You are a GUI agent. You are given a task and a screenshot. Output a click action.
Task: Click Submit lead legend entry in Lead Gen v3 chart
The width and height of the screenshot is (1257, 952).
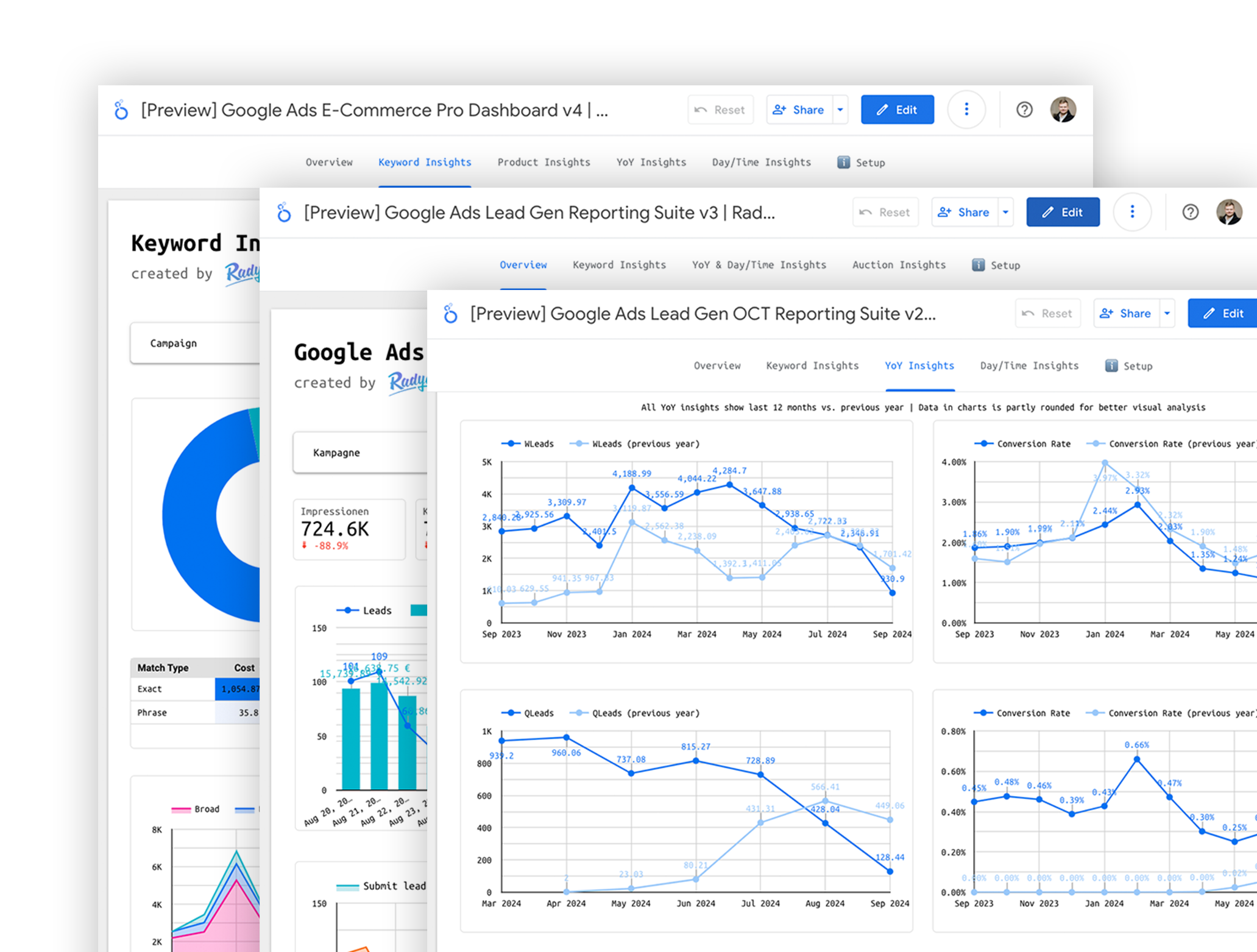click(x=381, y=886)
